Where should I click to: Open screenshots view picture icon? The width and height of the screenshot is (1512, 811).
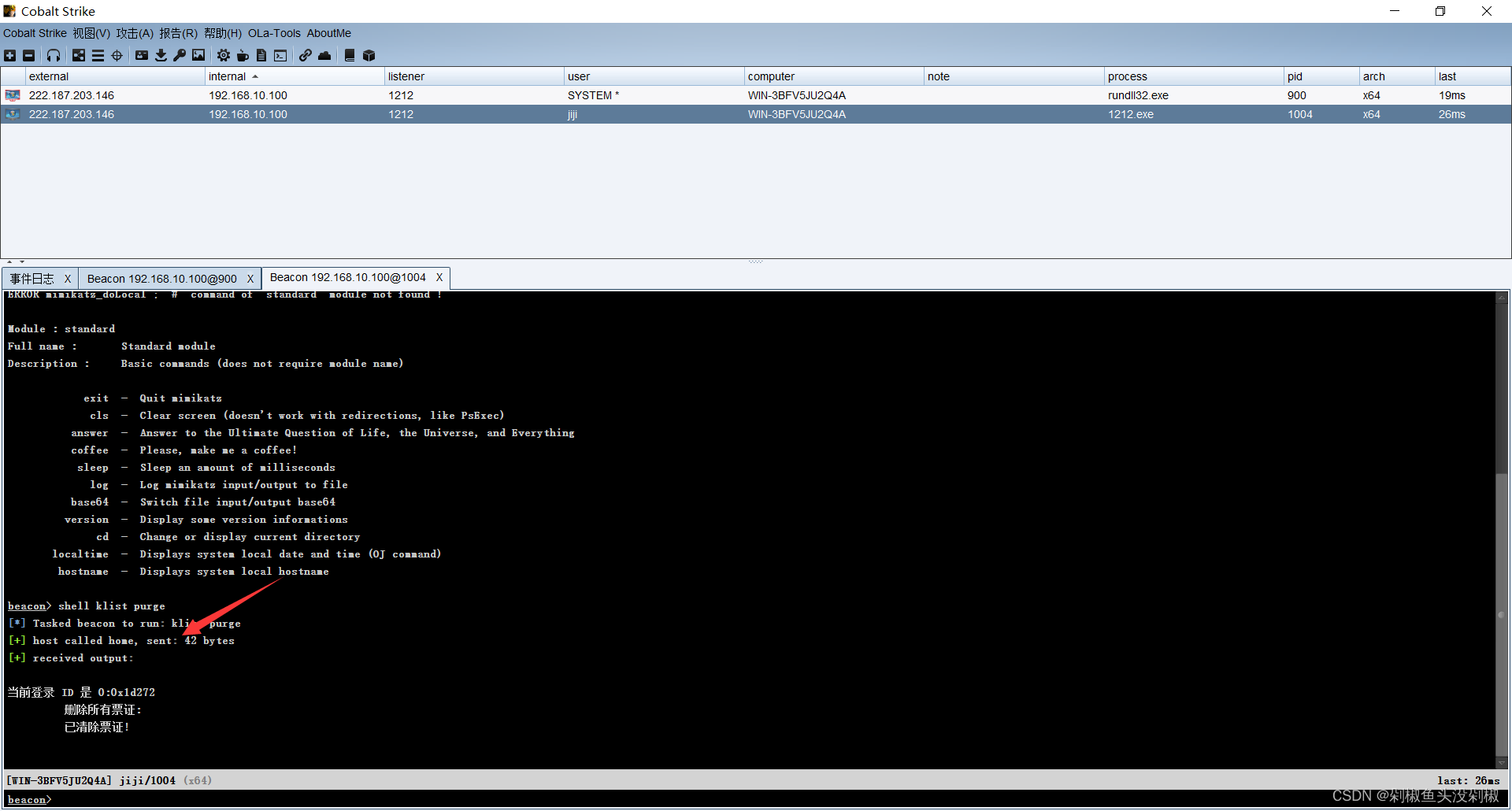(198, 55)
